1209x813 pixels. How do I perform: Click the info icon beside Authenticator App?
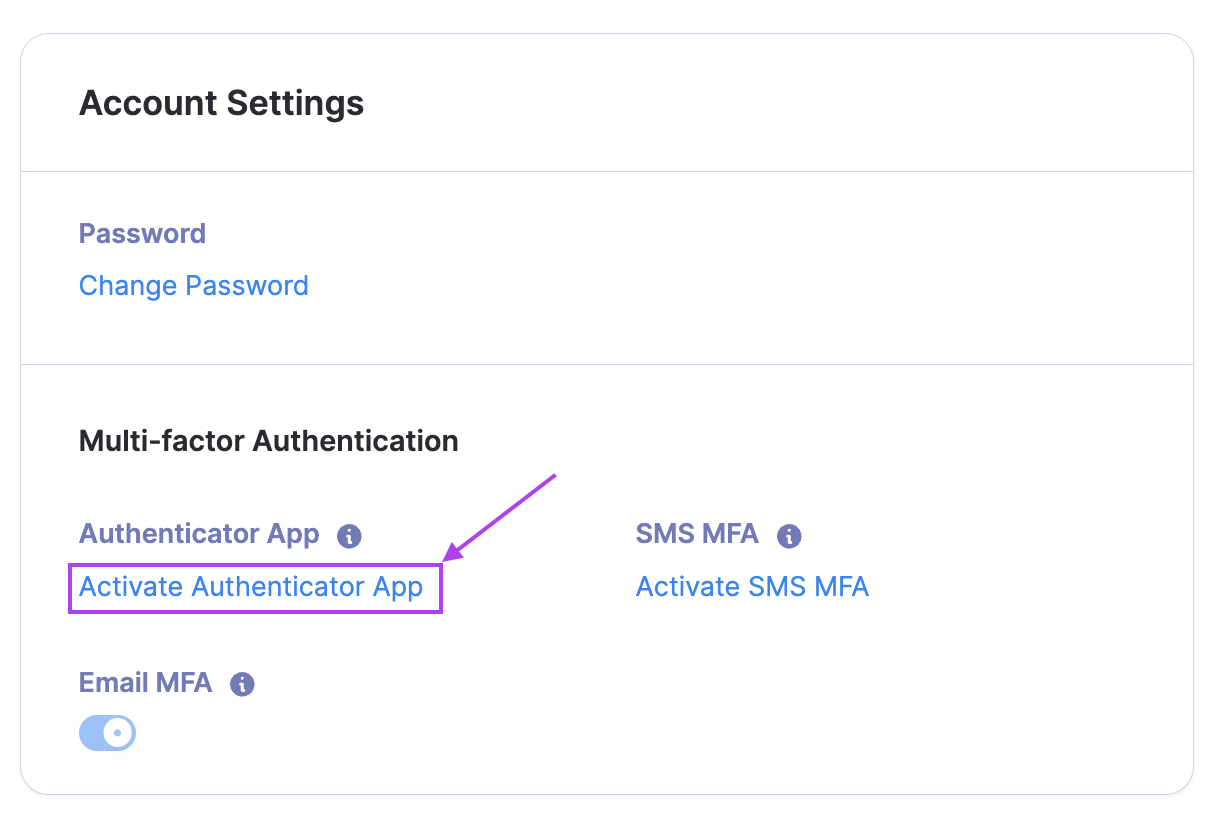click(349, 536)
